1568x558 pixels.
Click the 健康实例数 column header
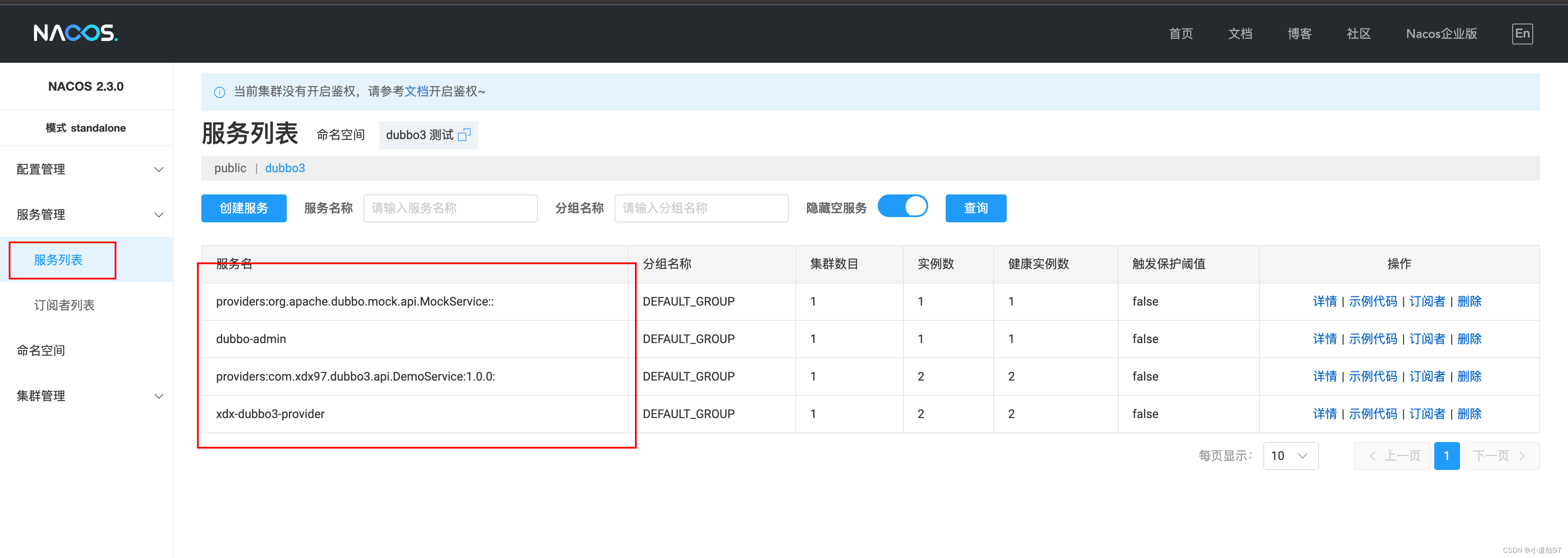pyautogui.click(x=1039, y=264)
